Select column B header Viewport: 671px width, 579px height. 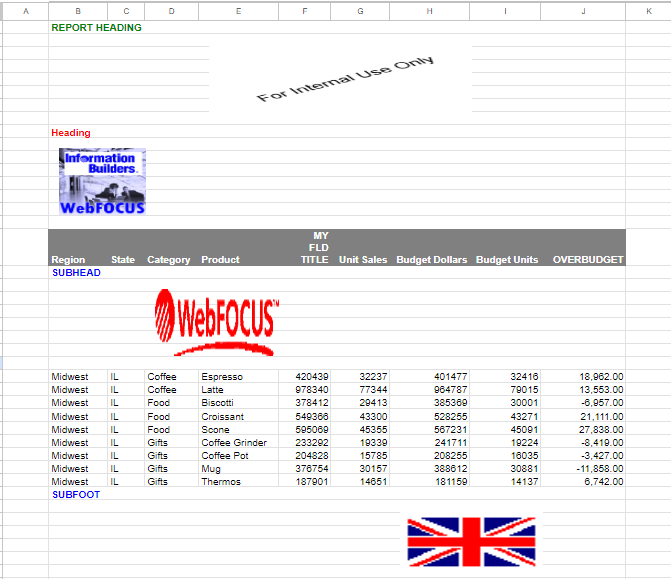point(78,12)
